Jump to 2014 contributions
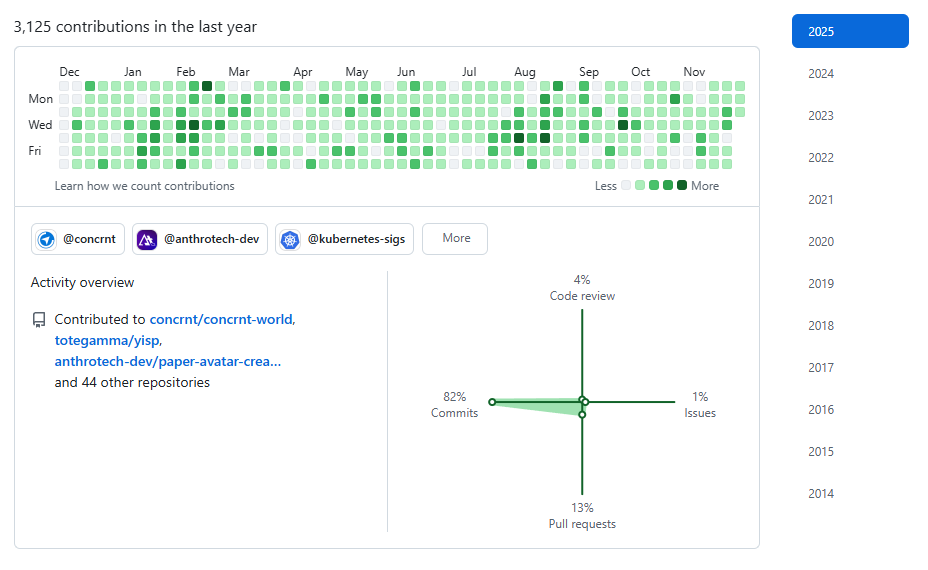This screenshot has width=928, height=570. [821, 494]
